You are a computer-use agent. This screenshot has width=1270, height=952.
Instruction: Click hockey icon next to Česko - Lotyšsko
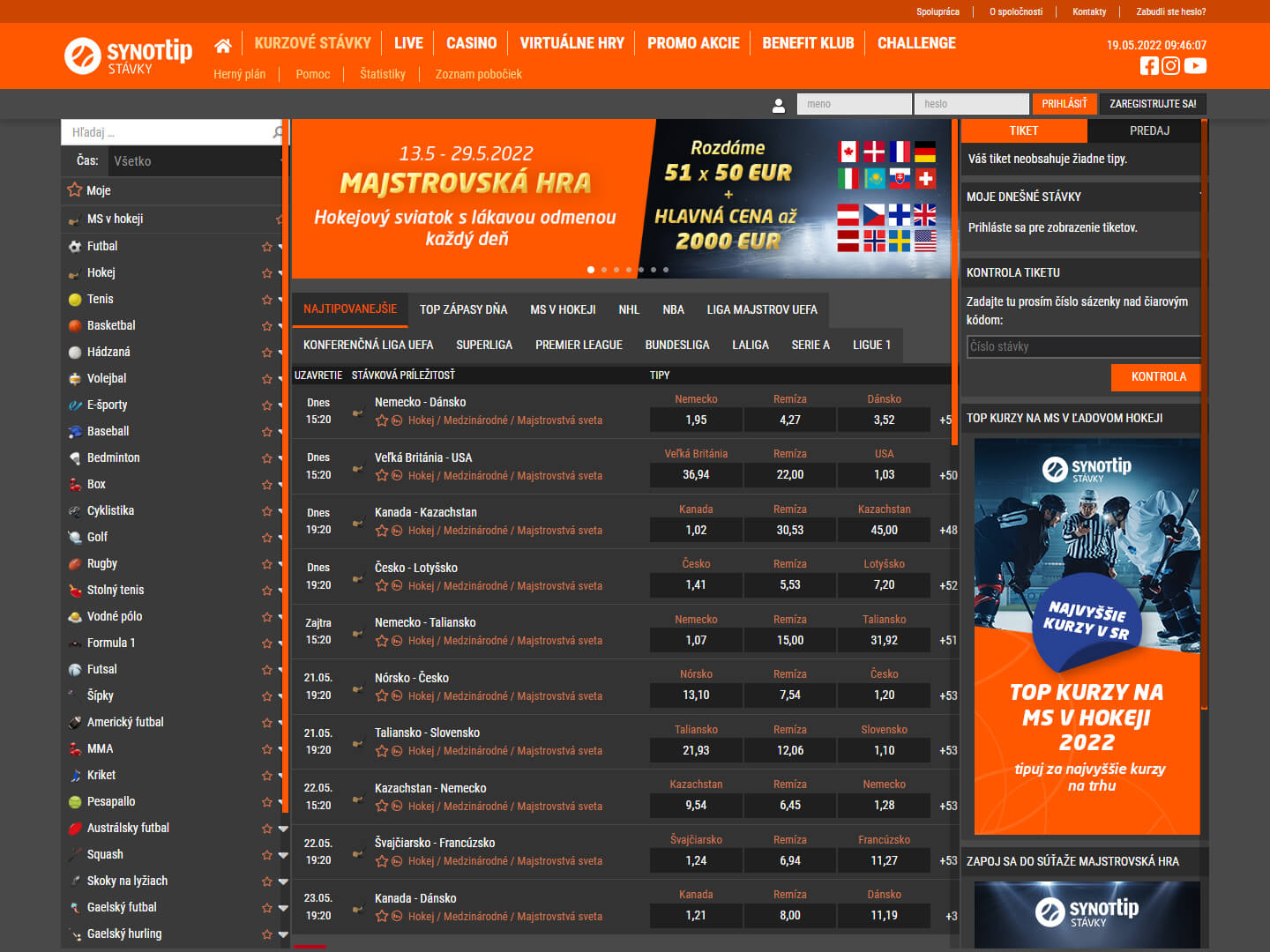coord(357,578)
